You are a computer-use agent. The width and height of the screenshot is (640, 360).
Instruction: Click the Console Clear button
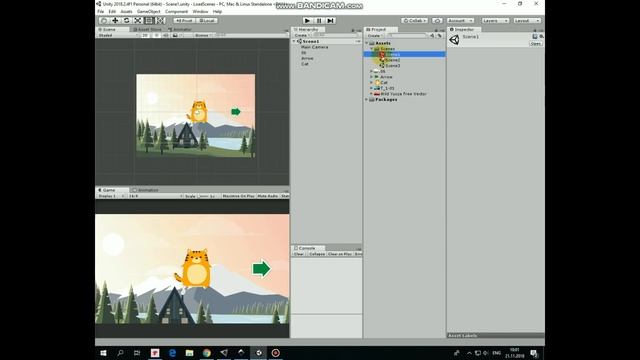click(299, 254)
